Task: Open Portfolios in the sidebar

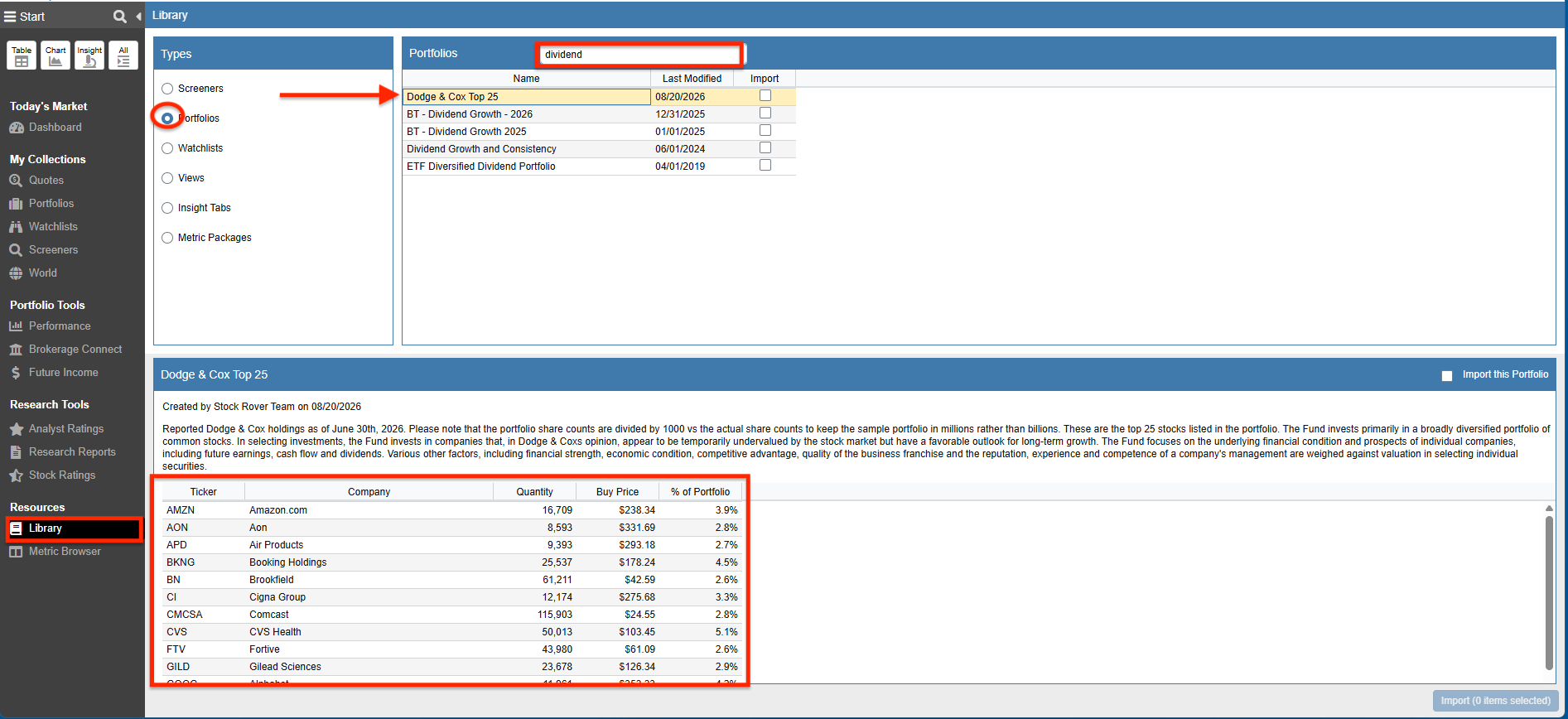Action: pos(51,204)
